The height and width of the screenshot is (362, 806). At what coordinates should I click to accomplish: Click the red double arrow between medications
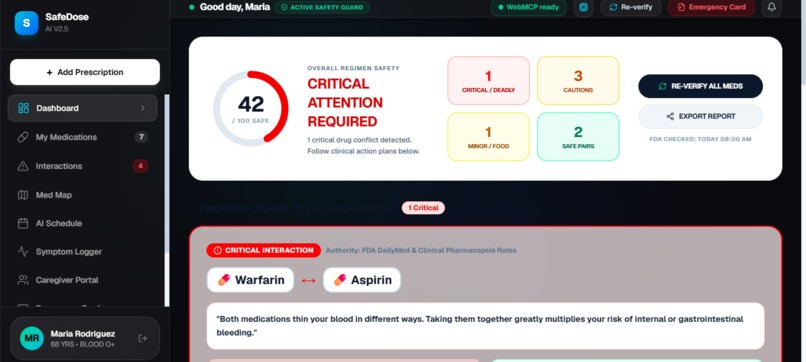click(x=308, y=280)
